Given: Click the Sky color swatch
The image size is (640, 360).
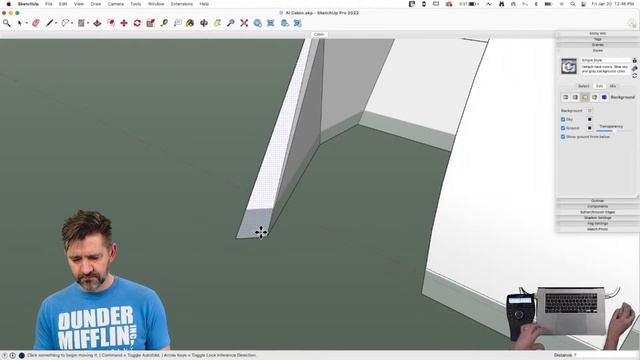Looking at the screenshot, I should (589, 119).
